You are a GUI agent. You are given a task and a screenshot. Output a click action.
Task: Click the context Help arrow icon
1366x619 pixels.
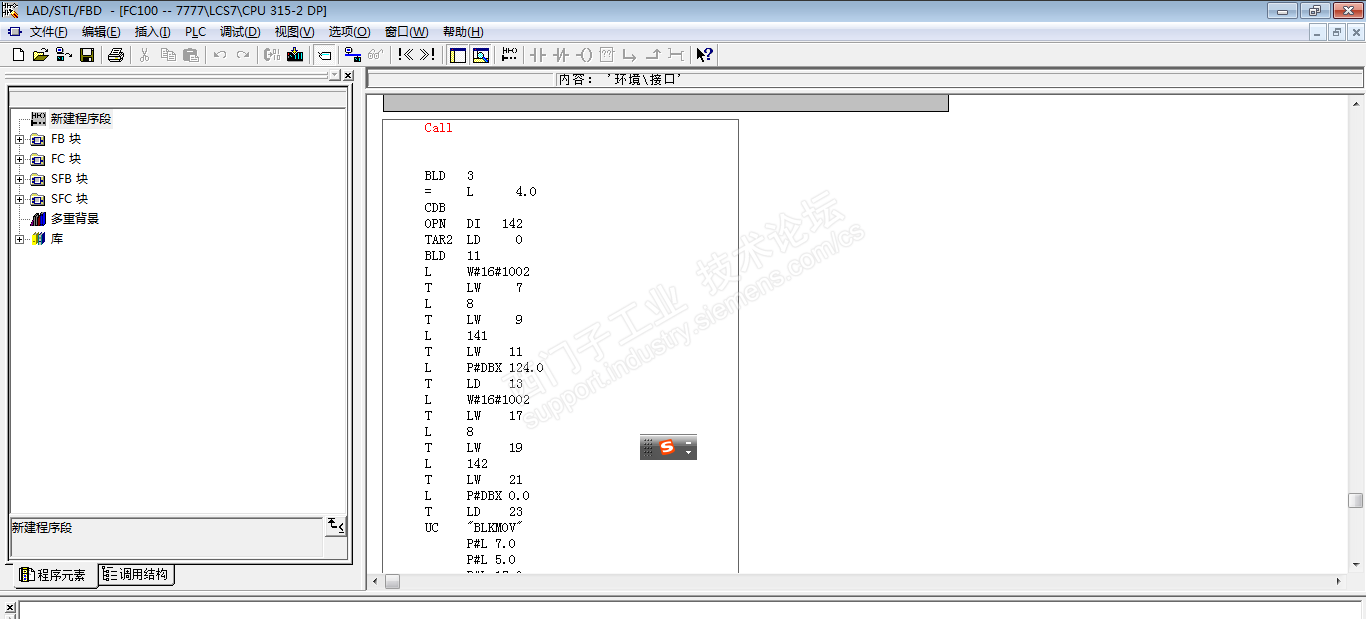pyautogui.click(x=705, y=55)
